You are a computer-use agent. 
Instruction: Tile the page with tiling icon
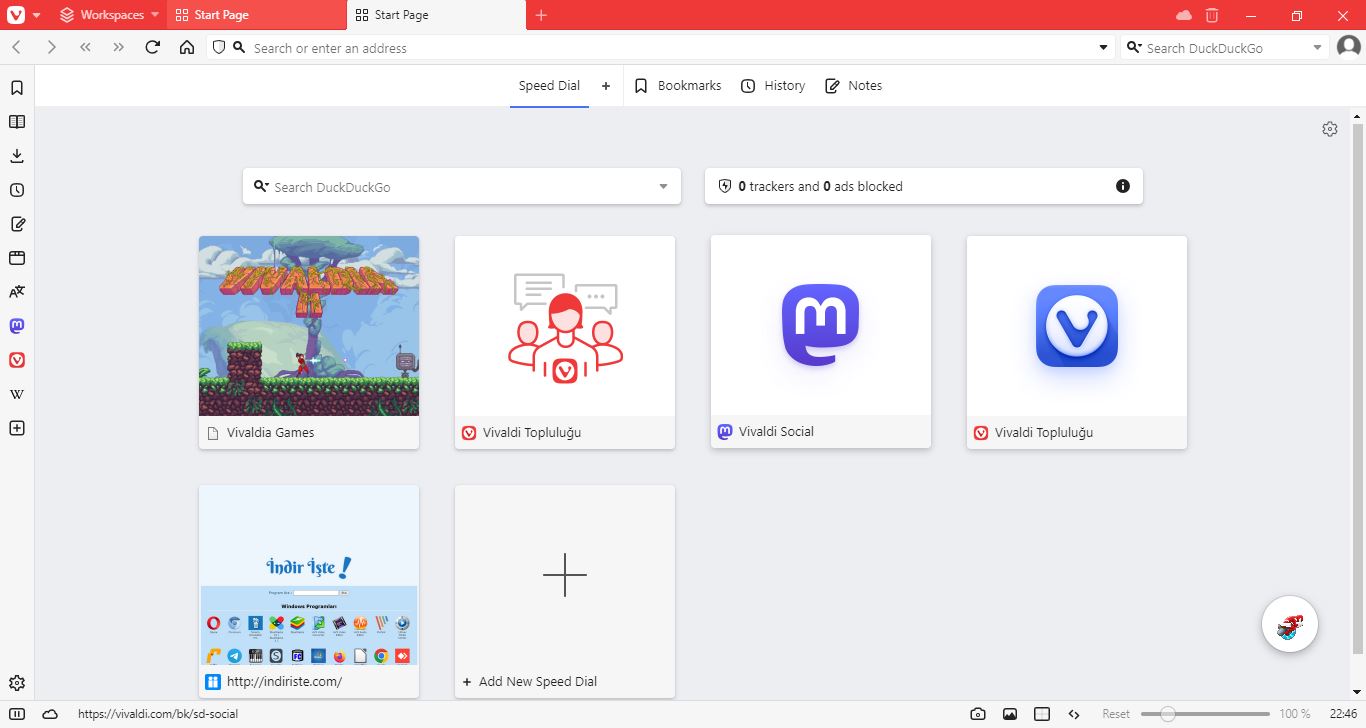(x=1042, y=714)
